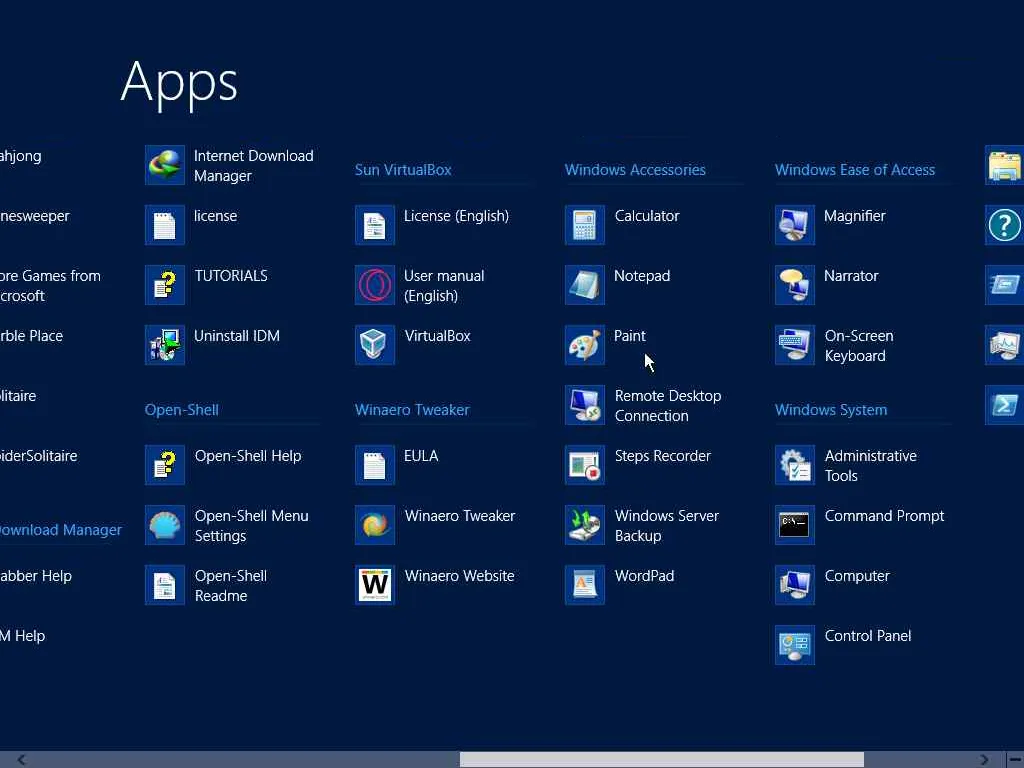The image size is (1024, 768).
Task: Click the "Remote Desktop Connection" label
Action: point(667,406)
